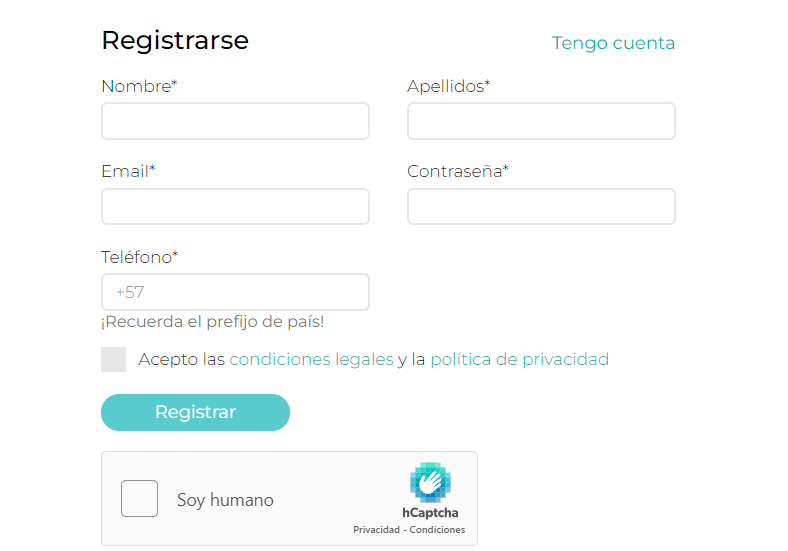Image resolution: width=788 pixels, height=551 pixels.
Task: Check the Soy humano captcha box
Action: coord(140,499)
